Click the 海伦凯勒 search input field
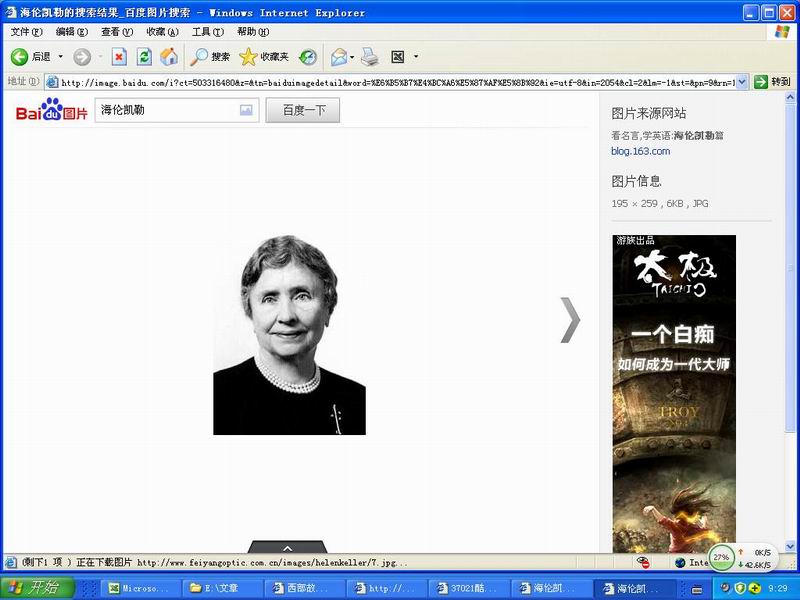800x600 pixels. (x=165, y=111)
